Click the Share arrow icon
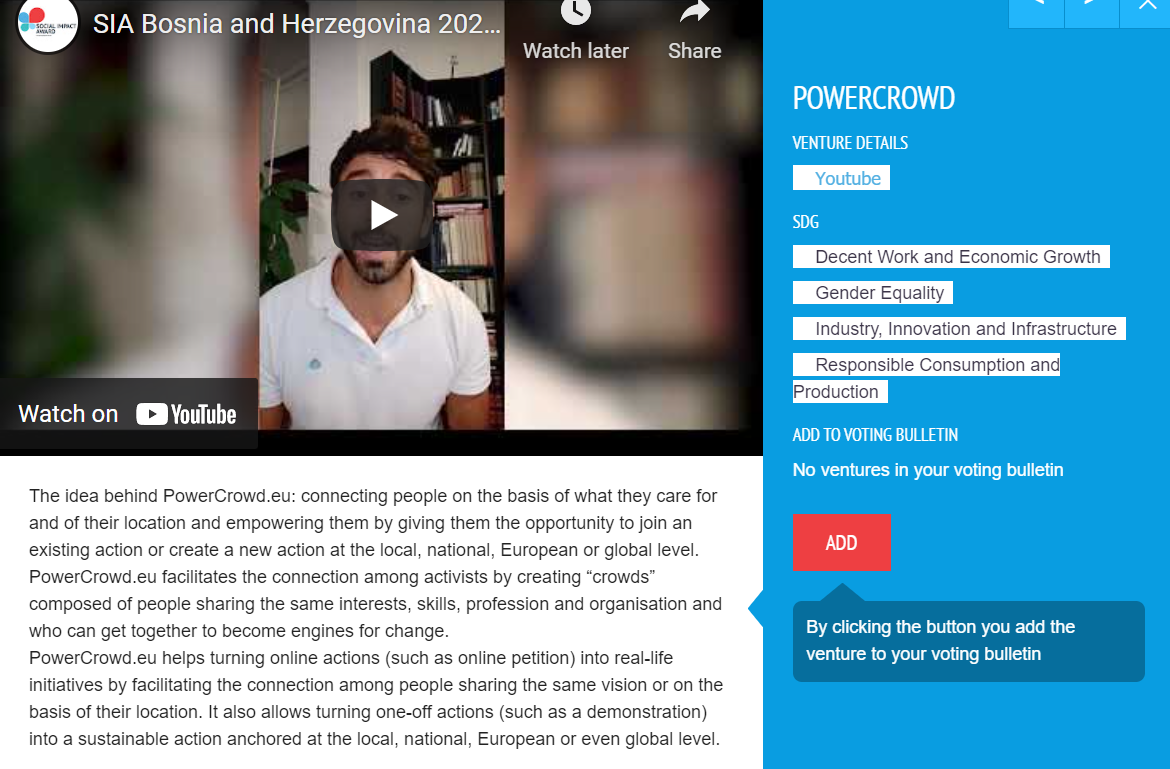Screen dimensions: 1170x769 [x=694, y=12]
